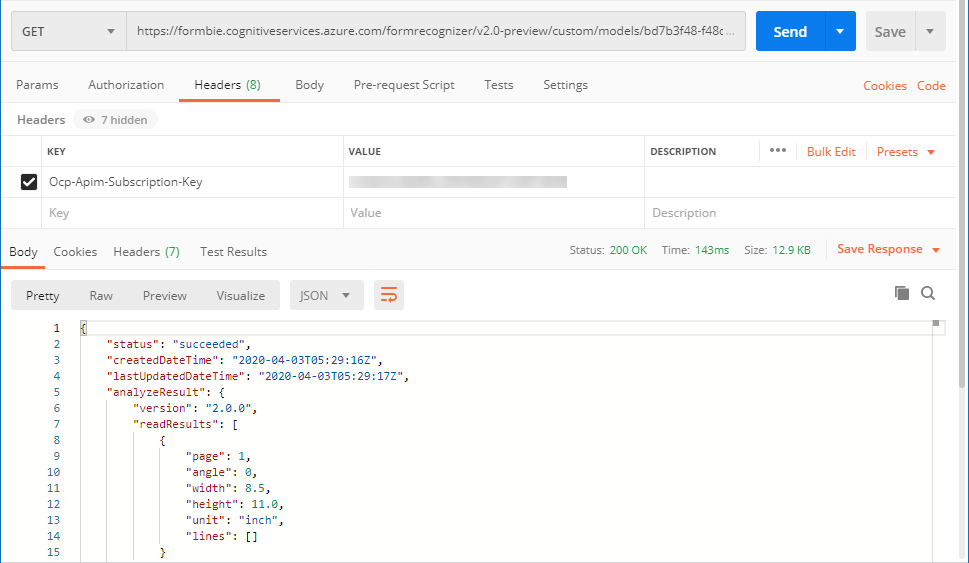Open the Cookies link at right
Image resolution: width=969 pixels, height=563 pixels.
[x=885, y=86]
